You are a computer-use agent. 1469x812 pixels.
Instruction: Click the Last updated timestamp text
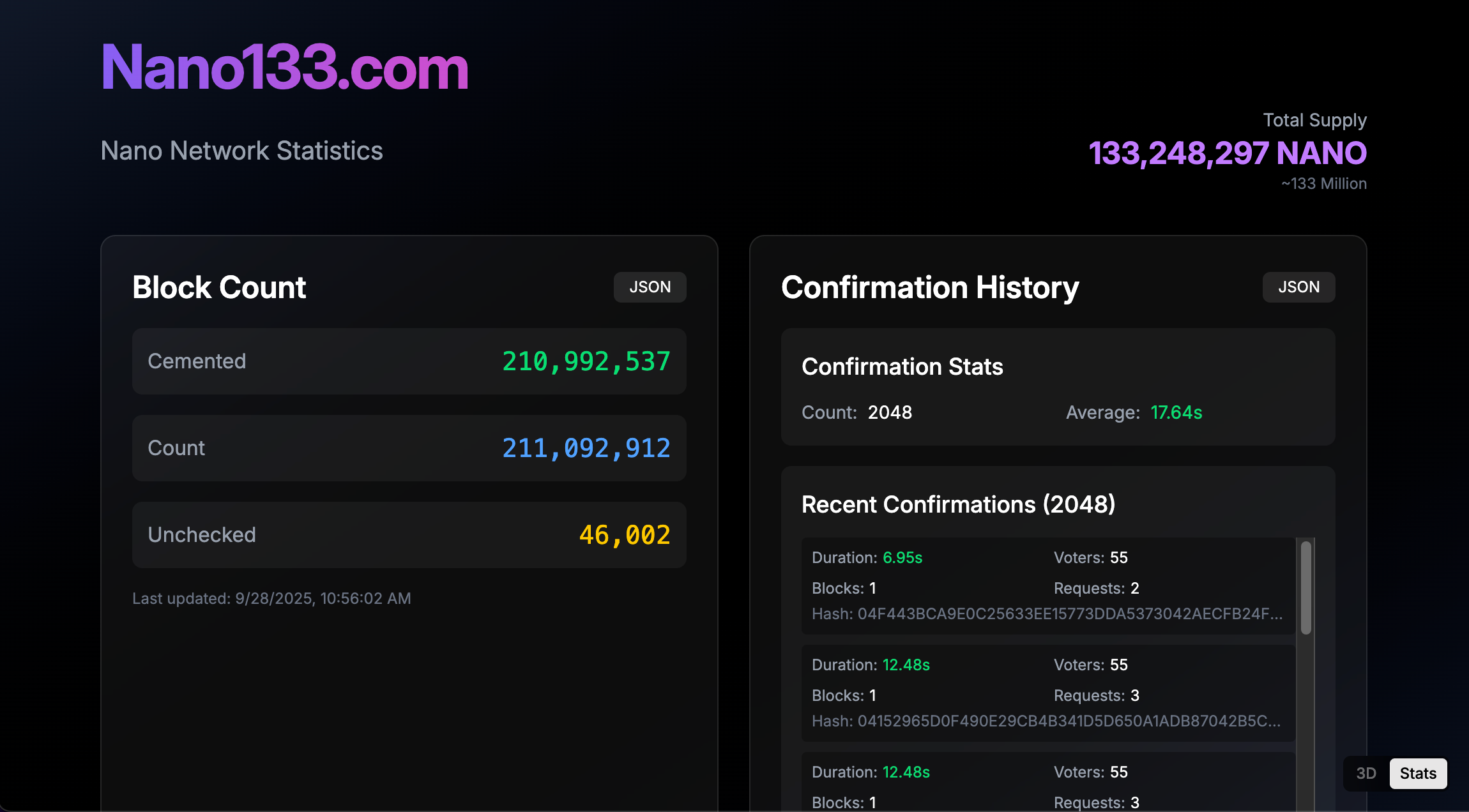(x=271, y=598)
